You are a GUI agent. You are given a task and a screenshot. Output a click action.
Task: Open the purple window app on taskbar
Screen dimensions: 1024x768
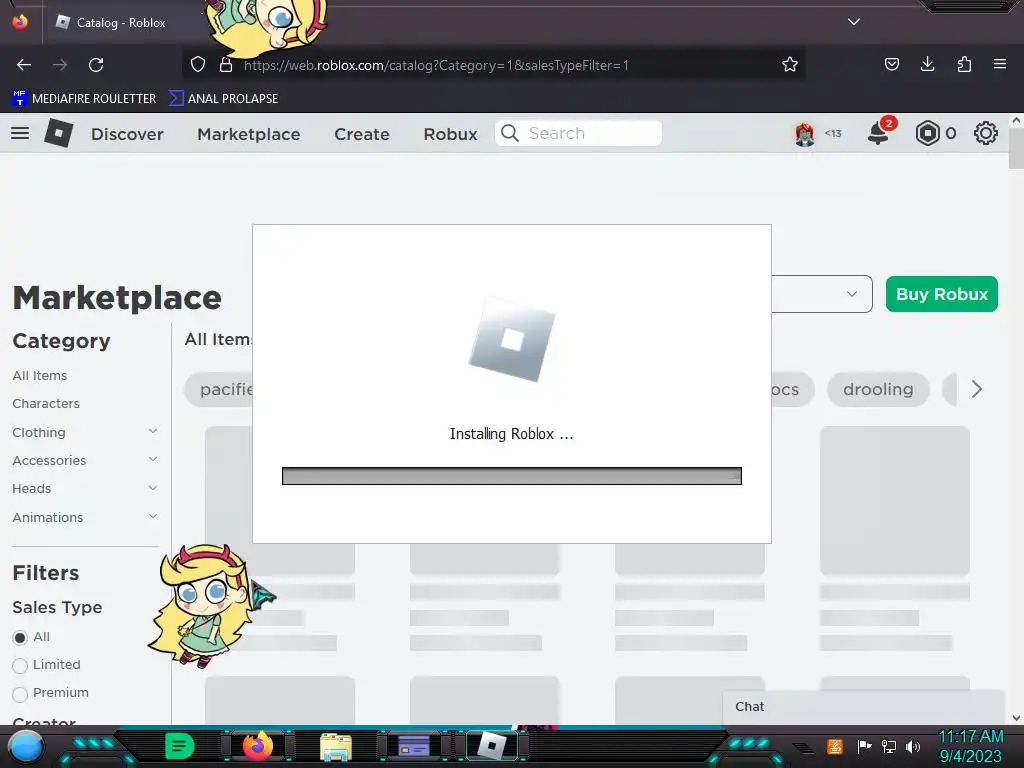[x=414, y=746]
